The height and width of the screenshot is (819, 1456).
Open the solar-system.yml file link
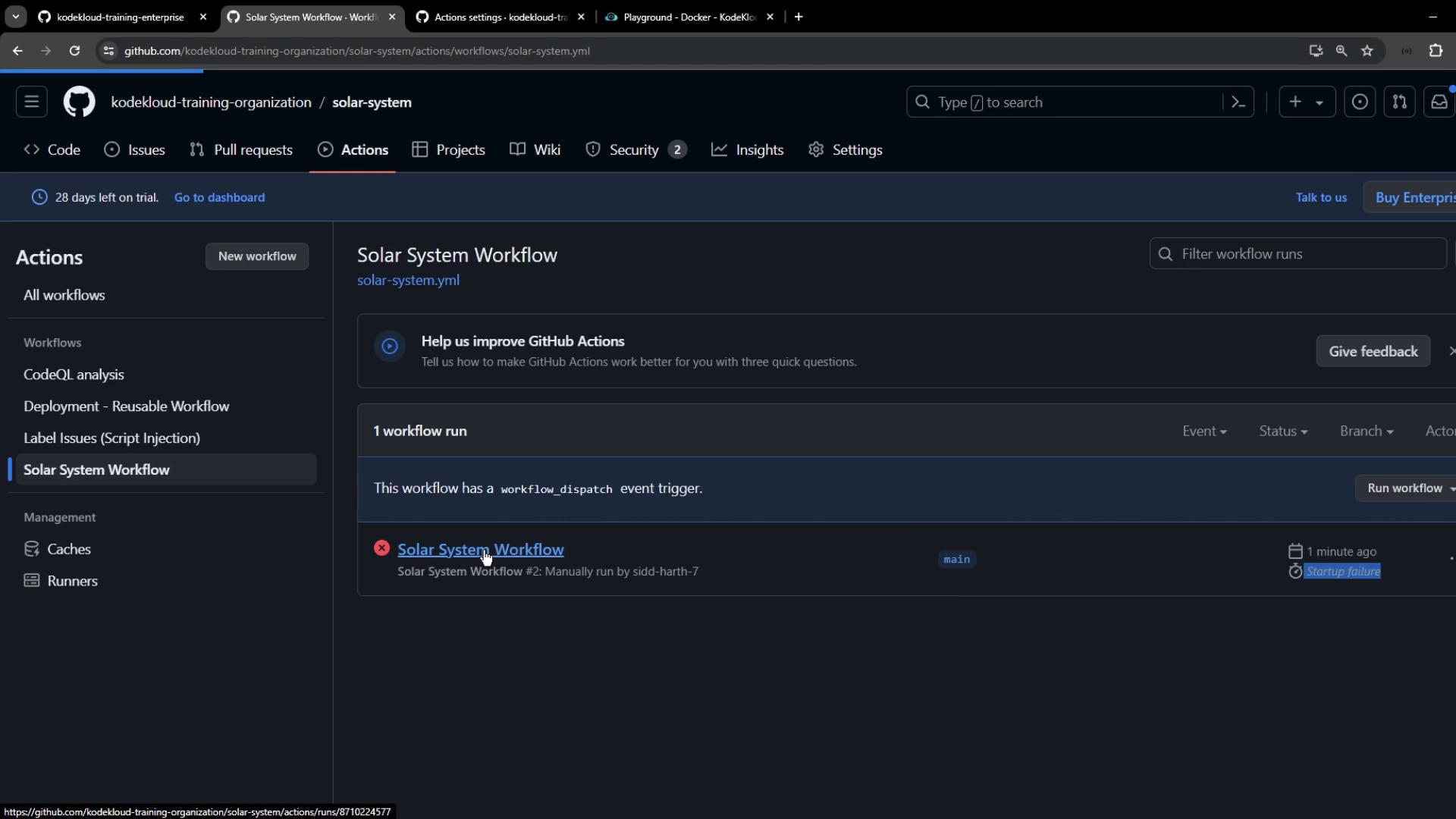coord(408,281)
